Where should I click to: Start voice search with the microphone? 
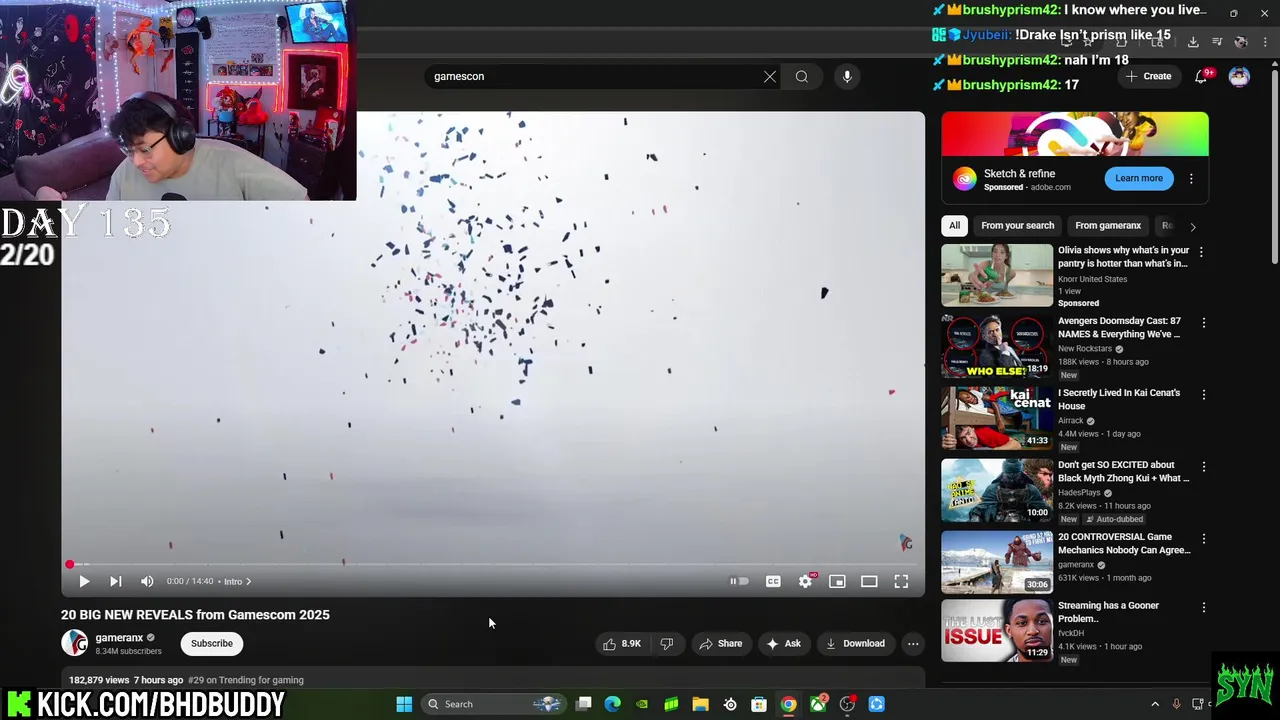coord(847,76)
